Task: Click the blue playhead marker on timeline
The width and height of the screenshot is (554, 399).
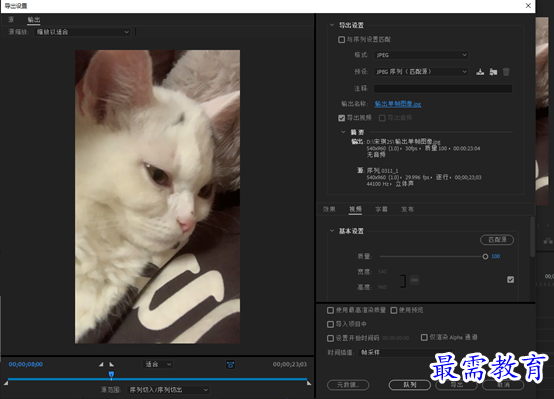Action: pos(111,374)
